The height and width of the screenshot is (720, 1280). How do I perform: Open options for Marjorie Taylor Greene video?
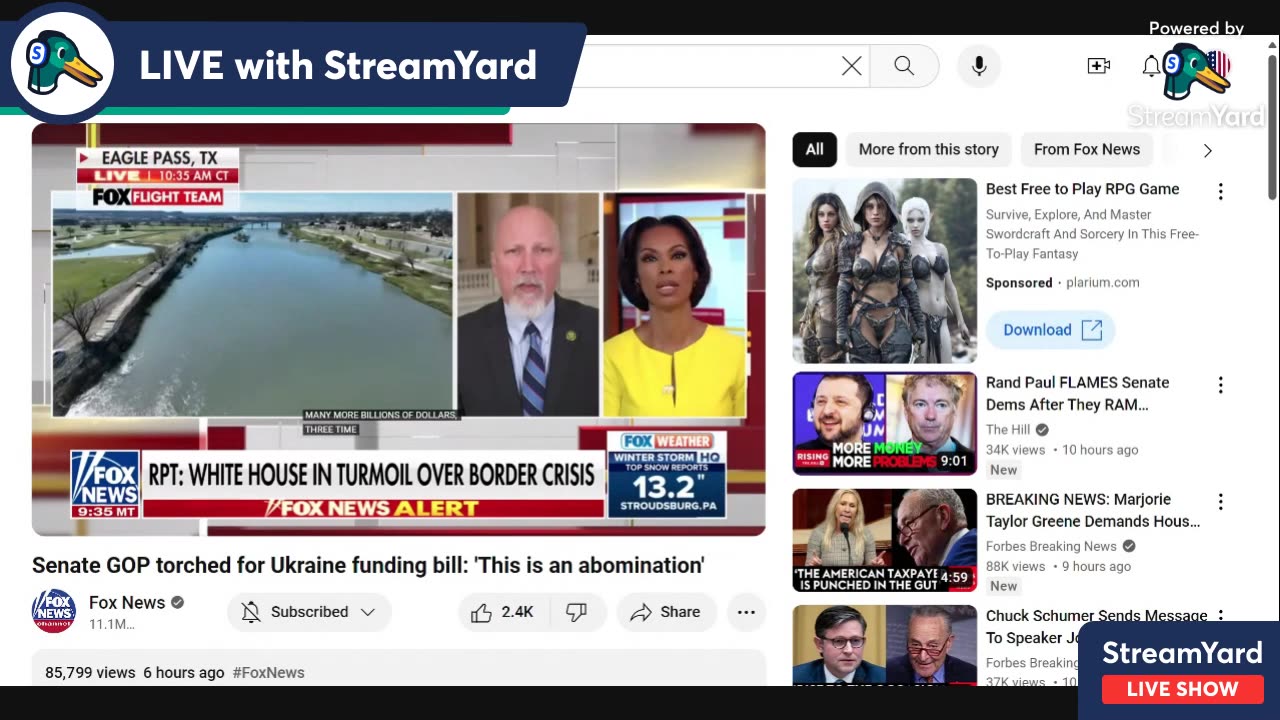tap(1220, 502)
